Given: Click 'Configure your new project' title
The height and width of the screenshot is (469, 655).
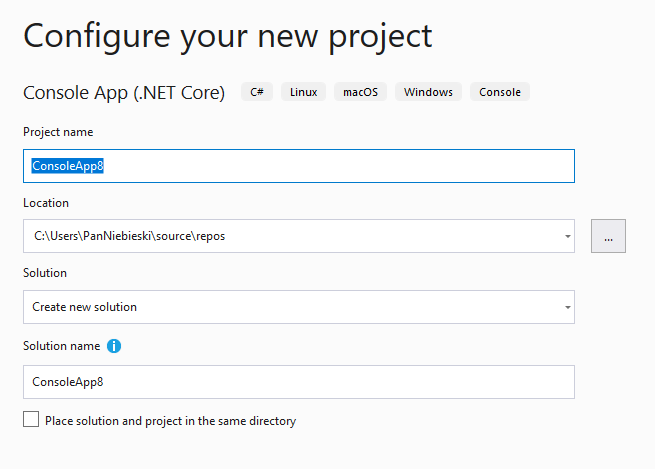Looking at the screenshot, I should click(x=228, y=37).
